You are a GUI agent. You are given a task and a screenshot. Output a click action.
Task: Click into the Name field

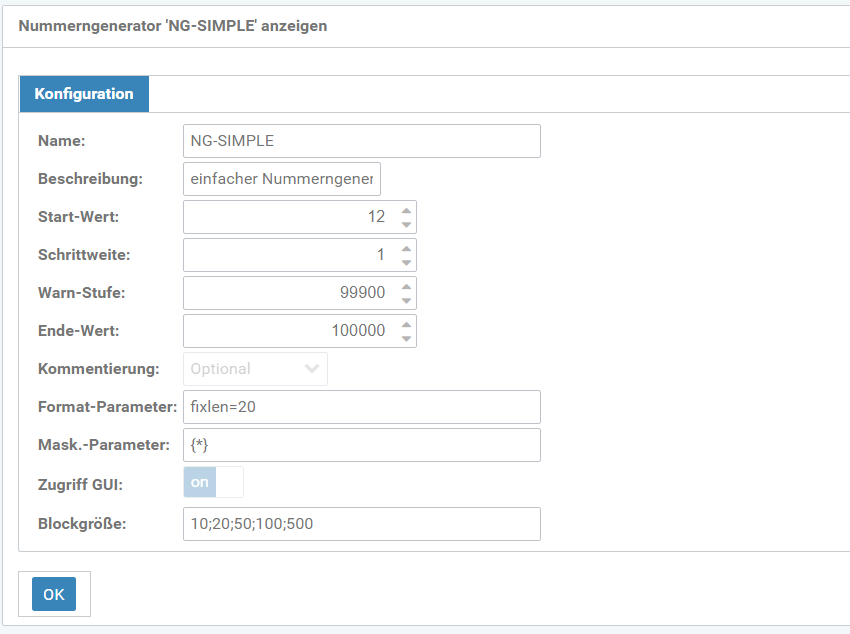tap(361, 141)
